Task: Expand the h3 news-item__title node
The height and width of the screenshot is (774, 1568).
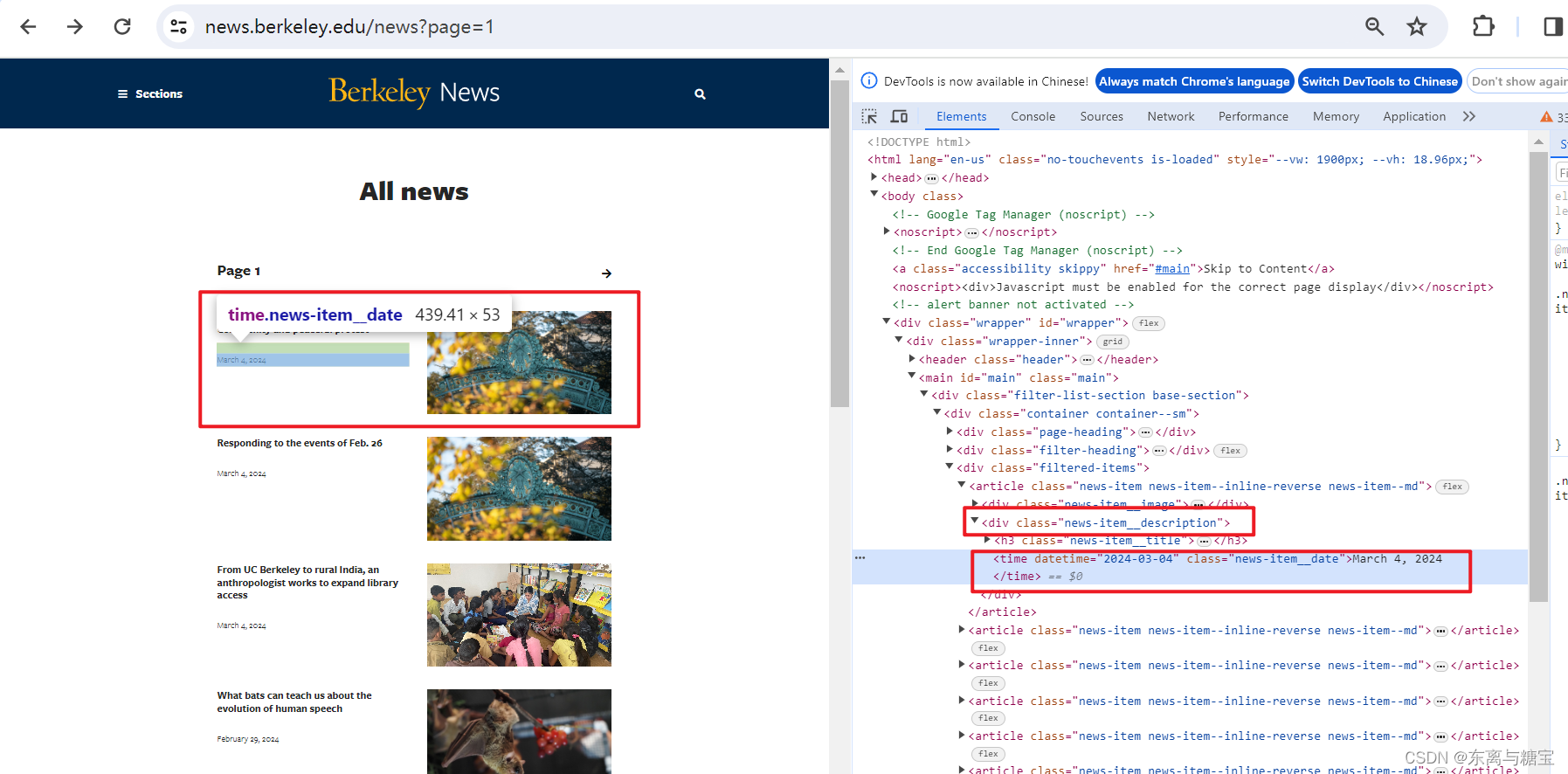Action: [x=987, y=541]
